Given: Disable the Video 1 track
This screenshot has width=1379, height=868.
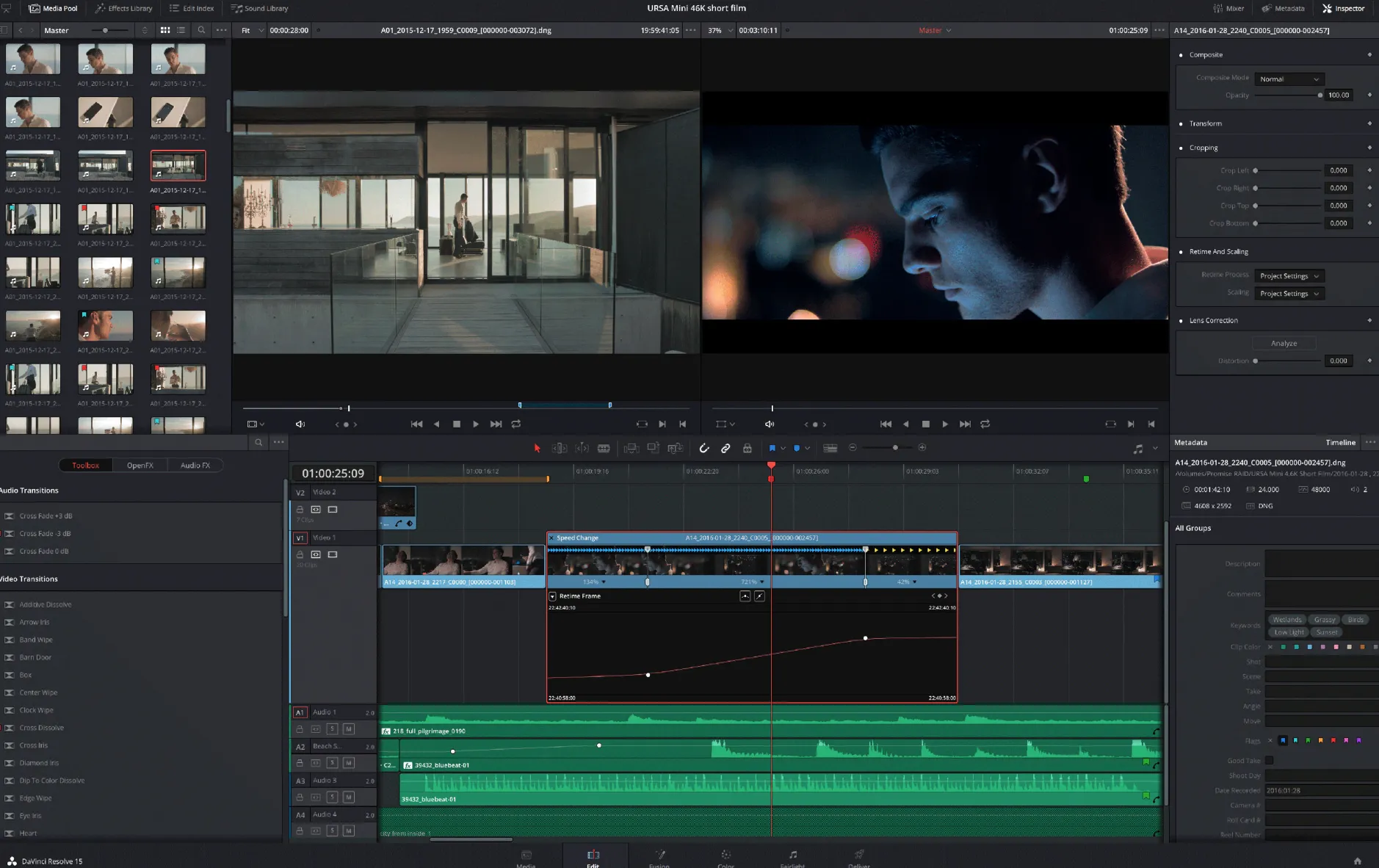Looking at the screenshot, I should (333, 554).
